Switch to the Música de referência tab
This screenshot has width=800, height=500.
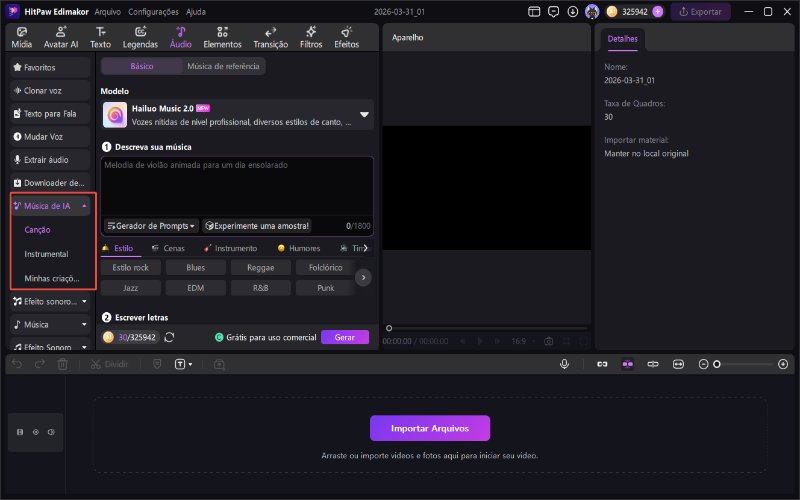coord(224,66)
